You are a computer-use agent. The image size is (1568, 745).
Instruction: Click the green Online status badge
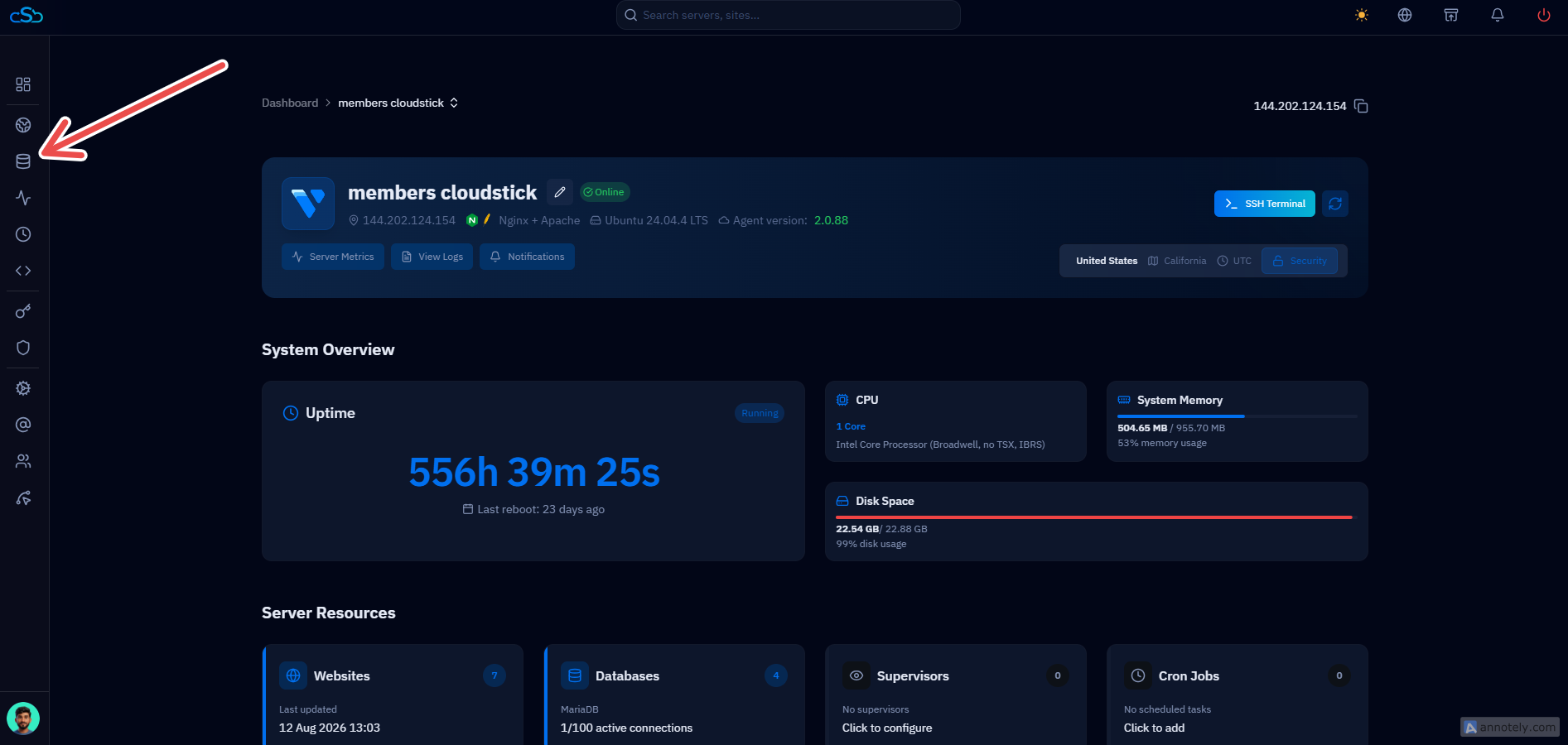click(x=605, y=192)
